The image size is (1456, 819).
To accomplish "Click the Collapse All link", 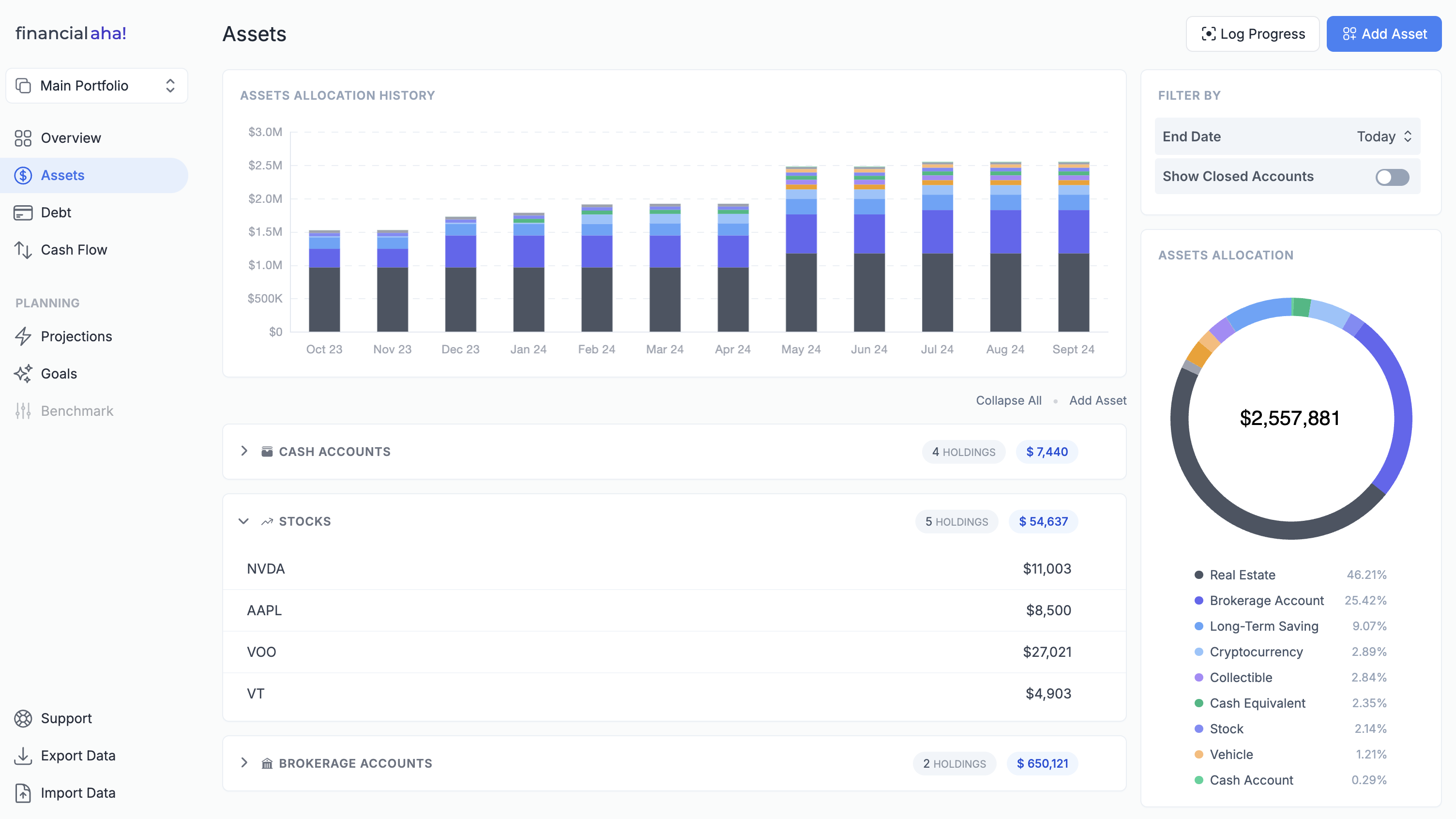I will coord(1008,400).
